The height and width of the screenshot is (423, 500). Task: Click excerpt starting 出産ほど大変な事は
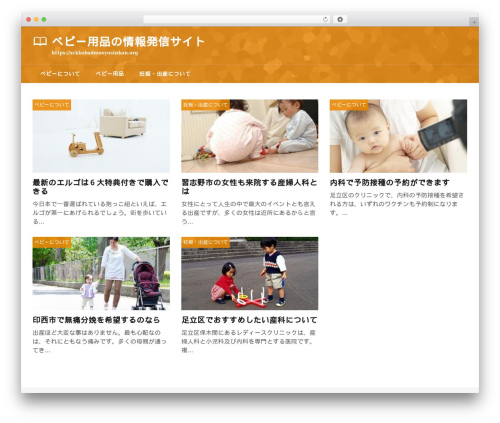pos(99,341)
